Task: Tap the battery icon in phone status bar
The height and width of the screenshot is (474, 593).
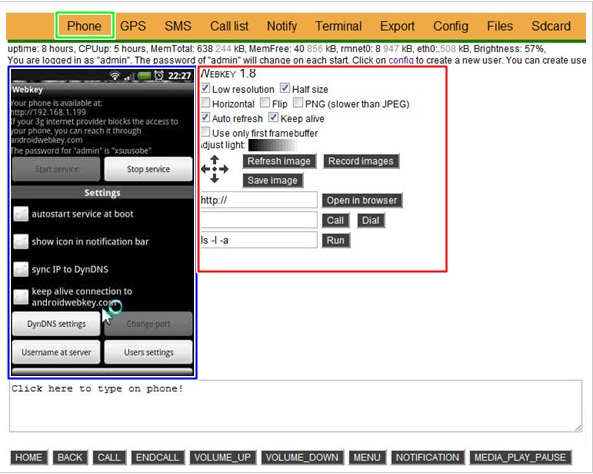Action: pos(144,76)
